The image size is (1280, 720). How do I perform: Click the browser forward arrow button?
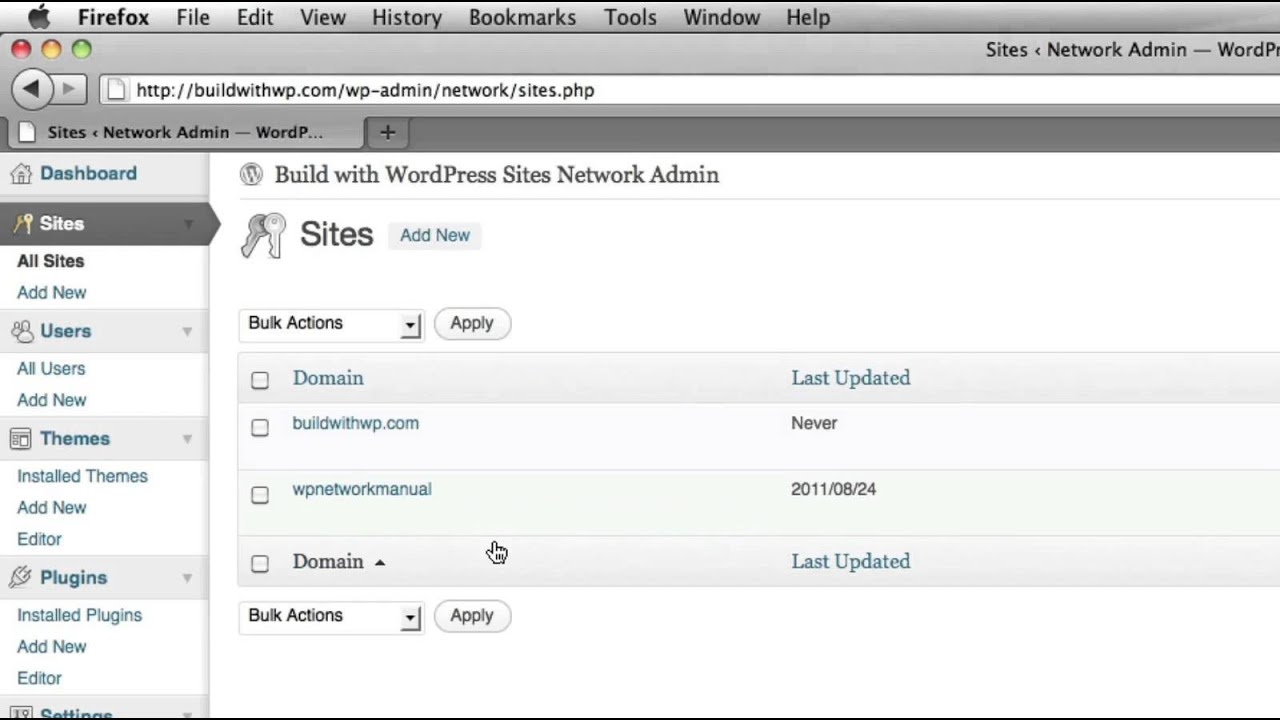(x=69, y=89)
